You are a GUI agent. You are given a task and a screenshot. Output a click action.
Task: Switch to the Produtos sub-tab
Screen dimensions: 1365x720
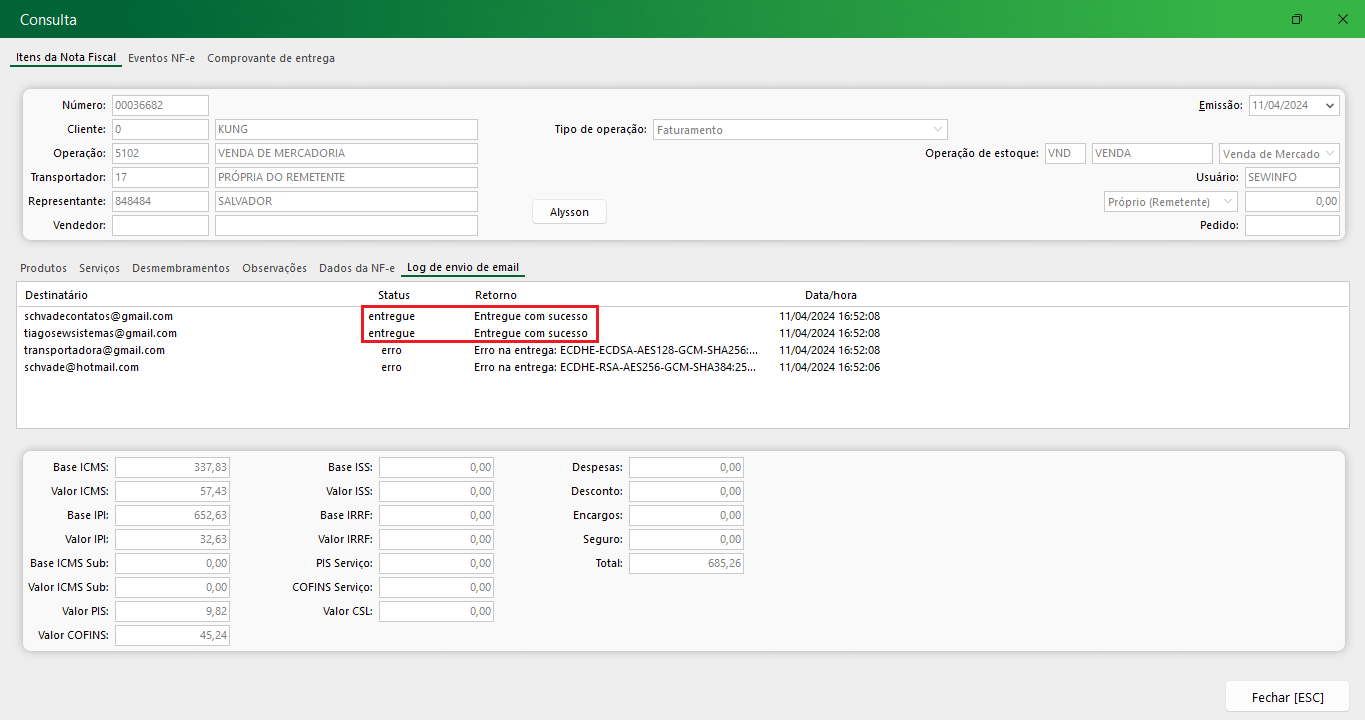point(43,268)
